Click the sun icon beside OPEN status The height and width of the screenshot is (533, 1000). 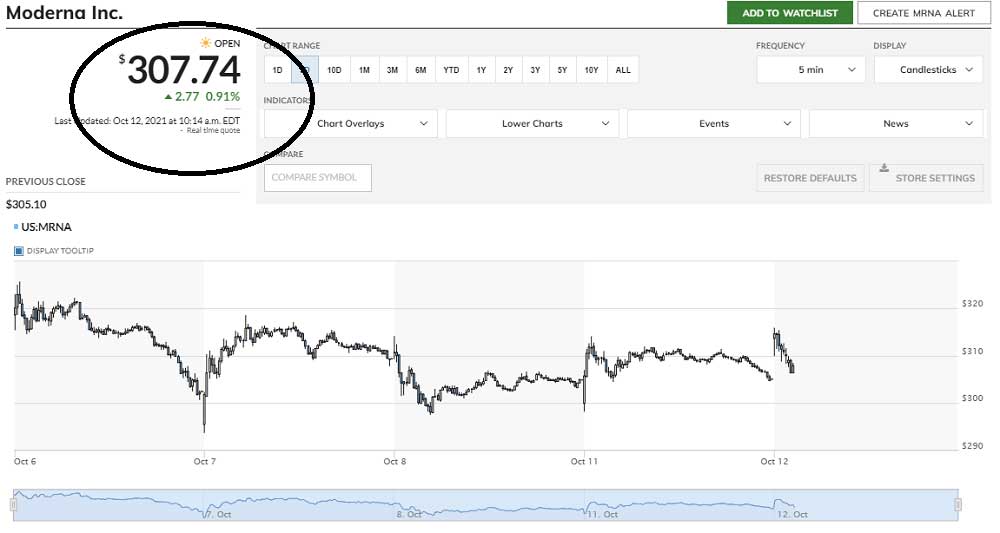pos(205,43)
